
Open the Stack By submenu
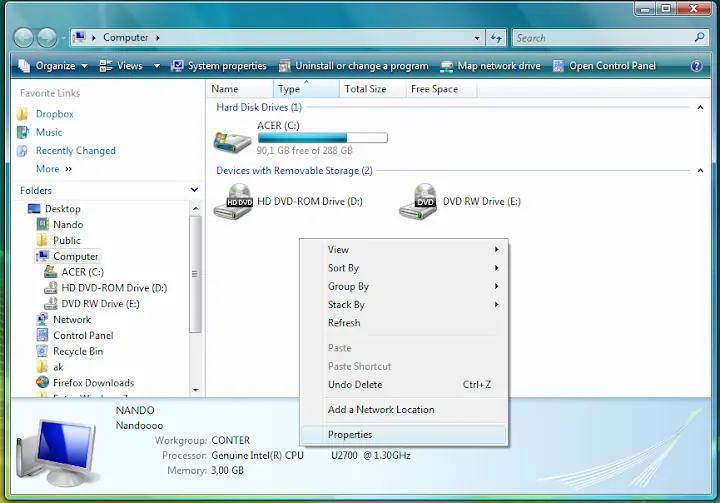(404, 305)
